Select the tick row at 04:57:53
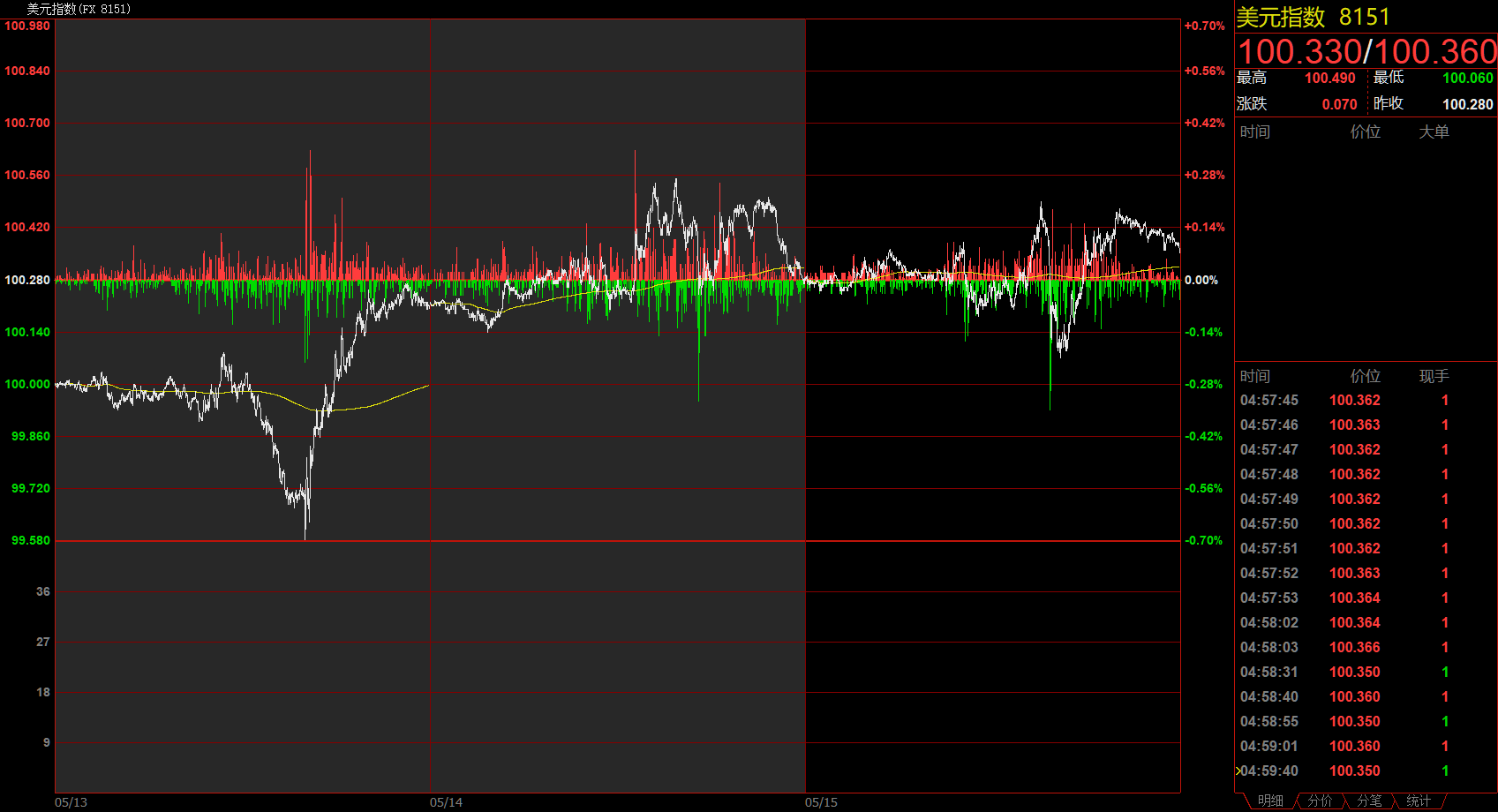1498x812 pixels. 1366,598
